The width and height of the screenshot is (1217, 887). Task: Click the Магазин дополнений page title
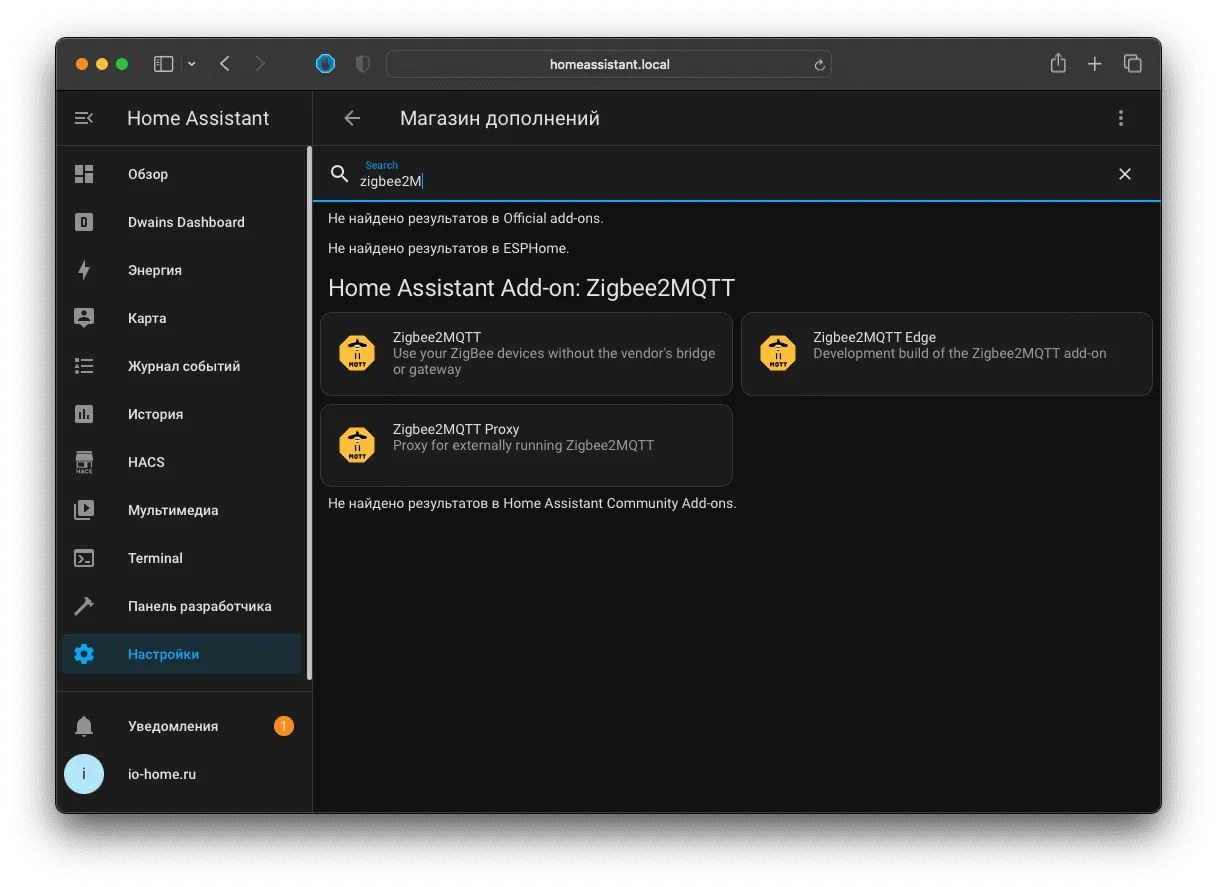pos(500,118)
